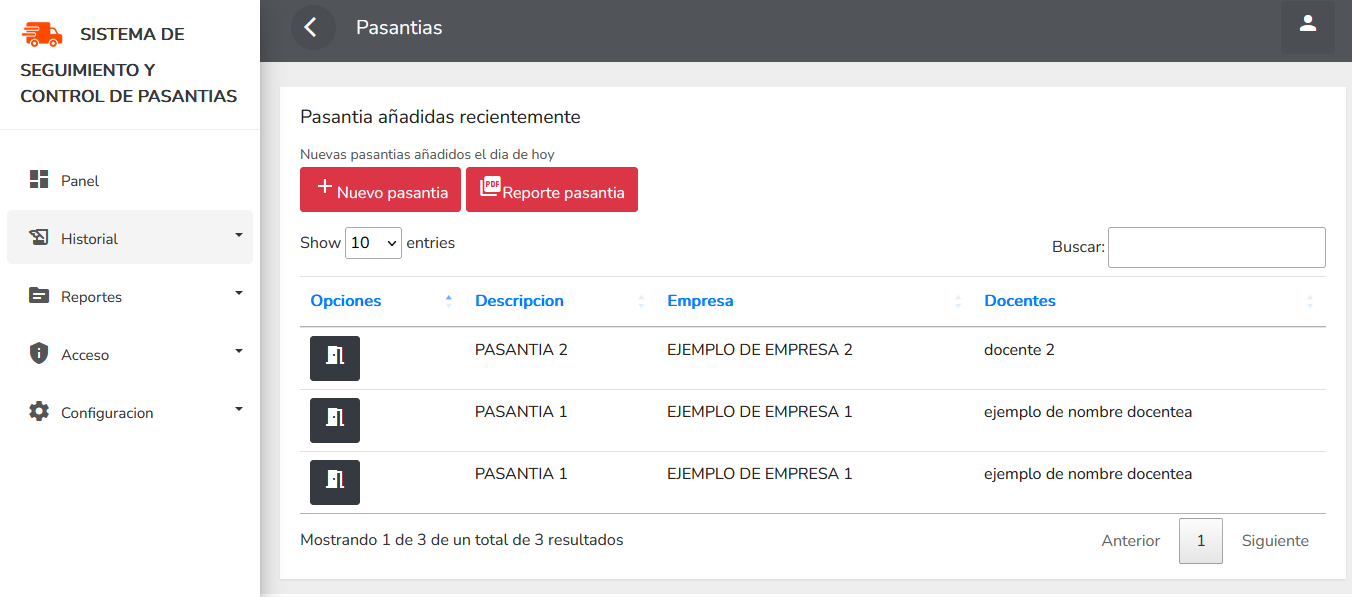The image size is (1352, 597).
Task: Click the Reporte pasantia PDF button
Action: [552, 190]
